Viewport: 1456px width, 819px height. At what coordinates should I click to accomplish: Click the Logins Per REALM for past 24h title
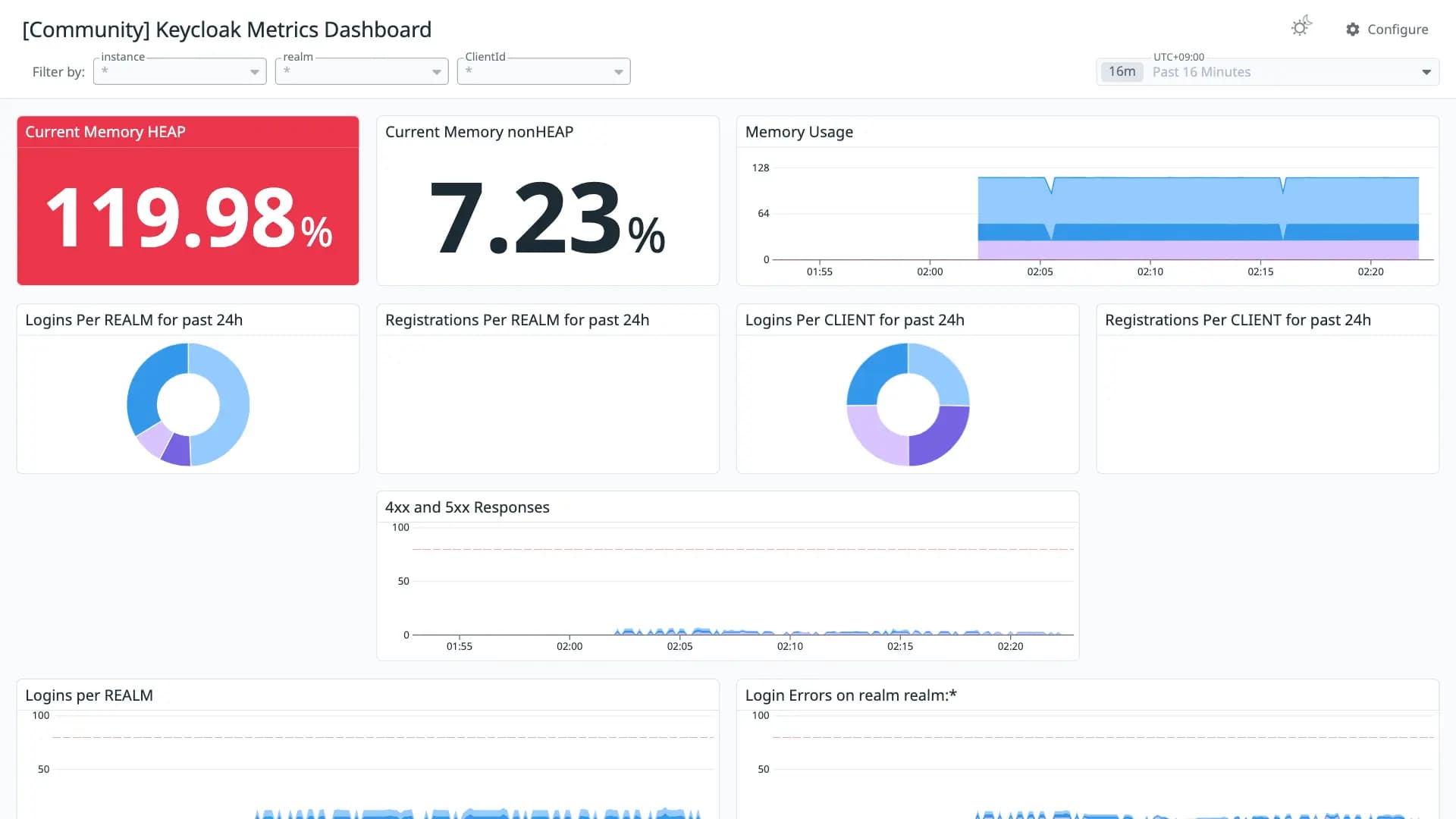(x=134, y=320)
